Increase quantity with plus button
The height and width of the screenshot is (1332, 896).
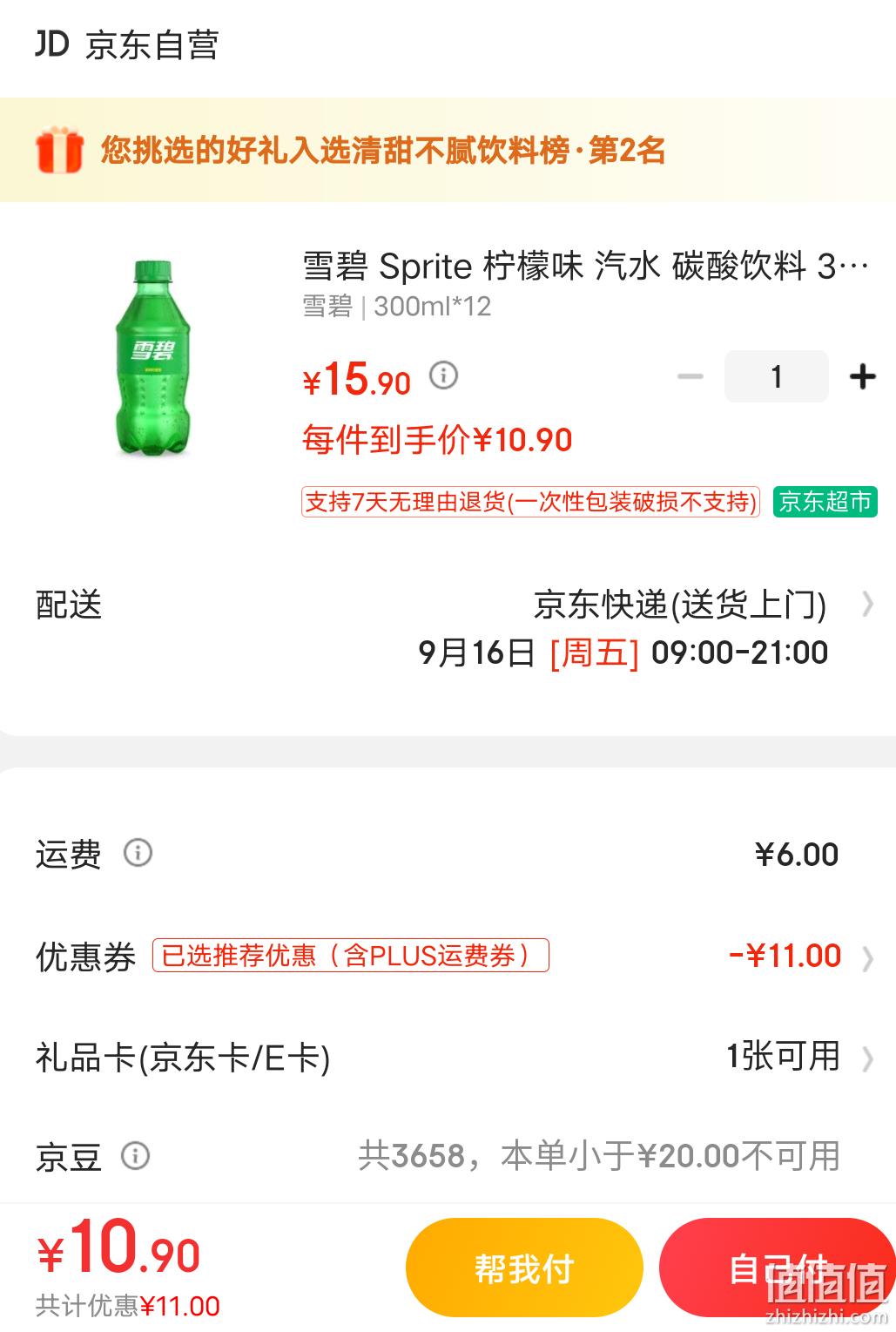click(x=862, y=376)
